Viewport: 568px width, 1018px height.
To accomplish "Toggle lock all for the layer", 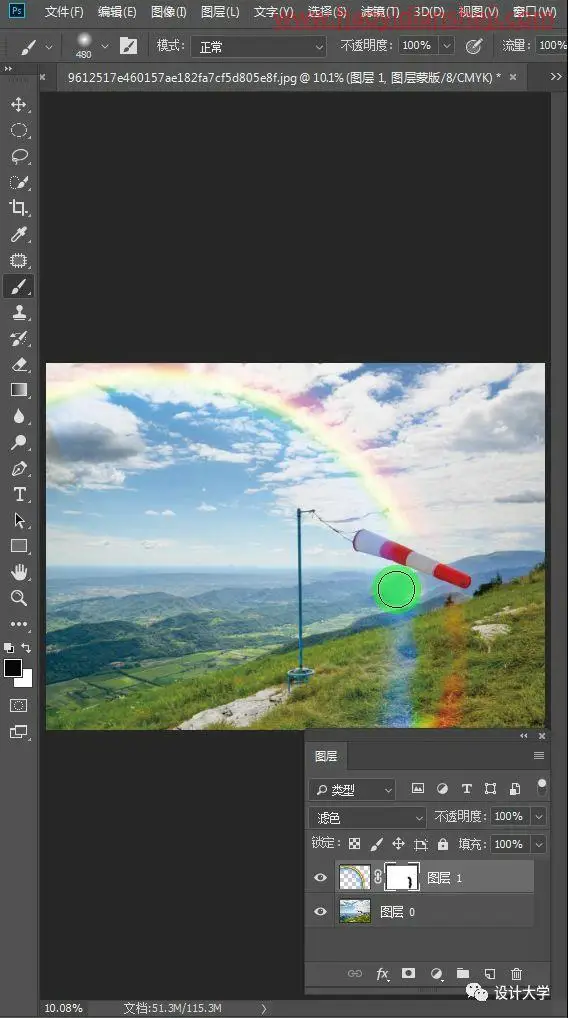I will pos(443,844).
